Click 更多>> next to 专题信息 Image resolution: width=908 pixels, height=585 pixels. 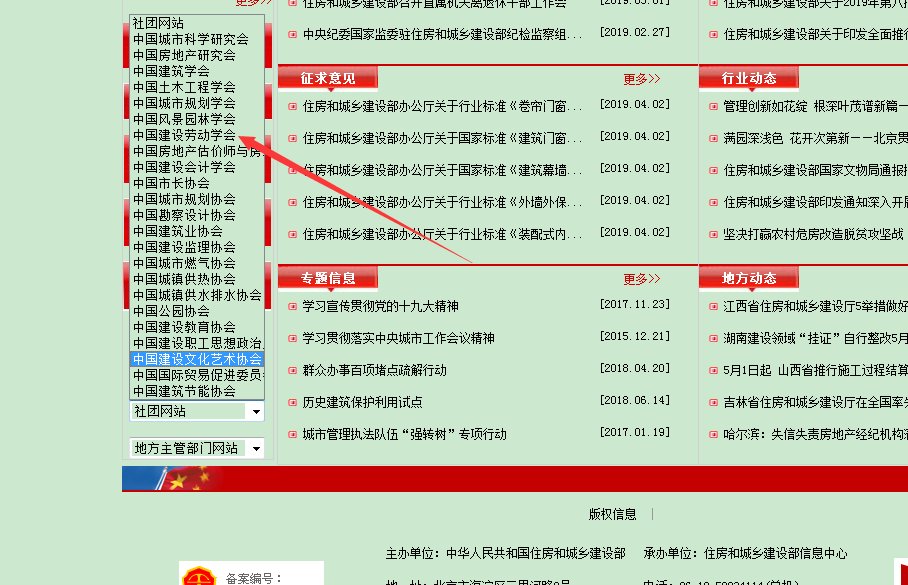point(642,279)
